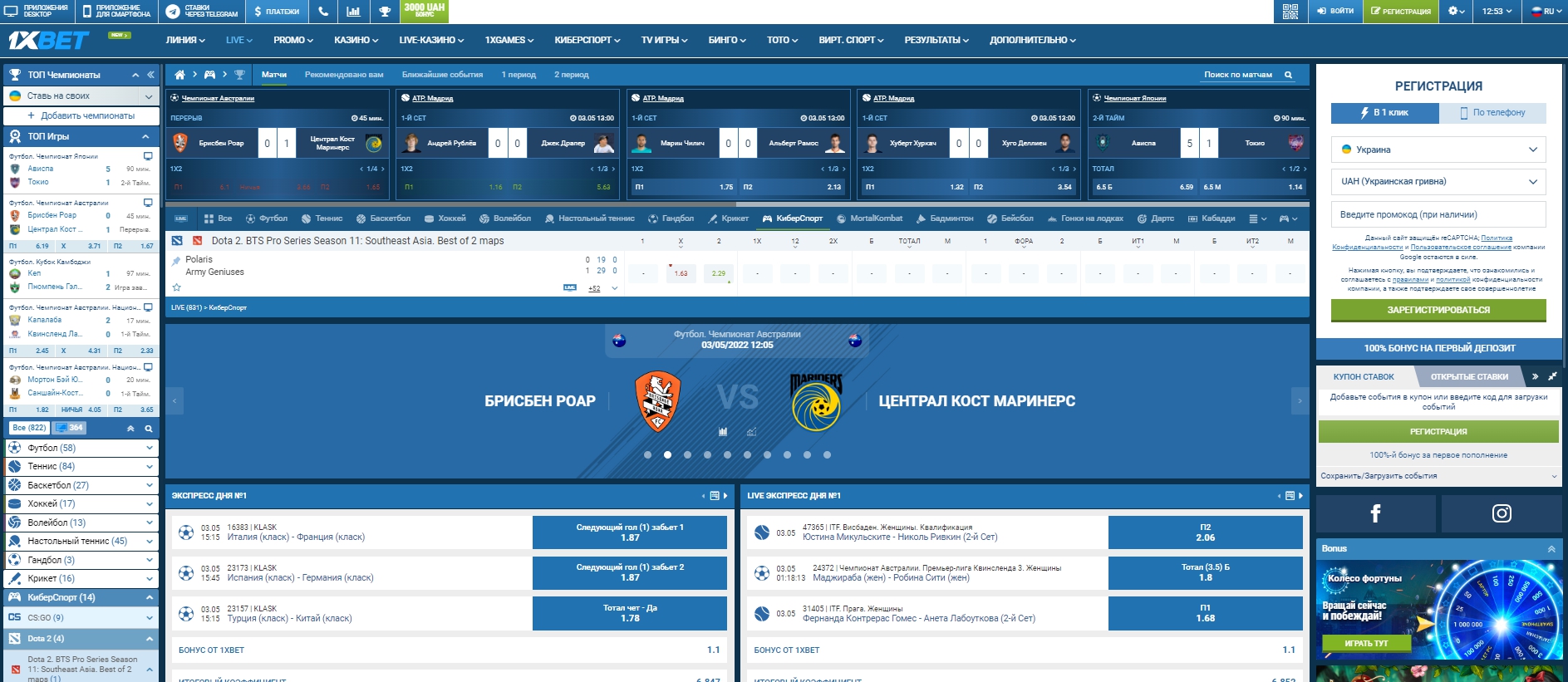Open the QR code icon in top bar
Screen dimensions: 1568x682
point(1290,12)
